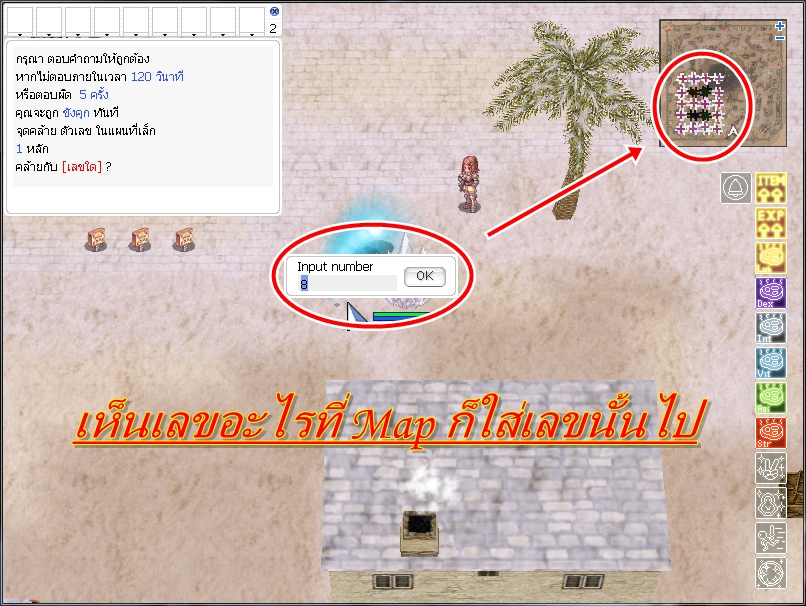806x606 pixels.
Task: Open the third hotkey slot's dropdown arrow
Action: (x=78, y=35)
